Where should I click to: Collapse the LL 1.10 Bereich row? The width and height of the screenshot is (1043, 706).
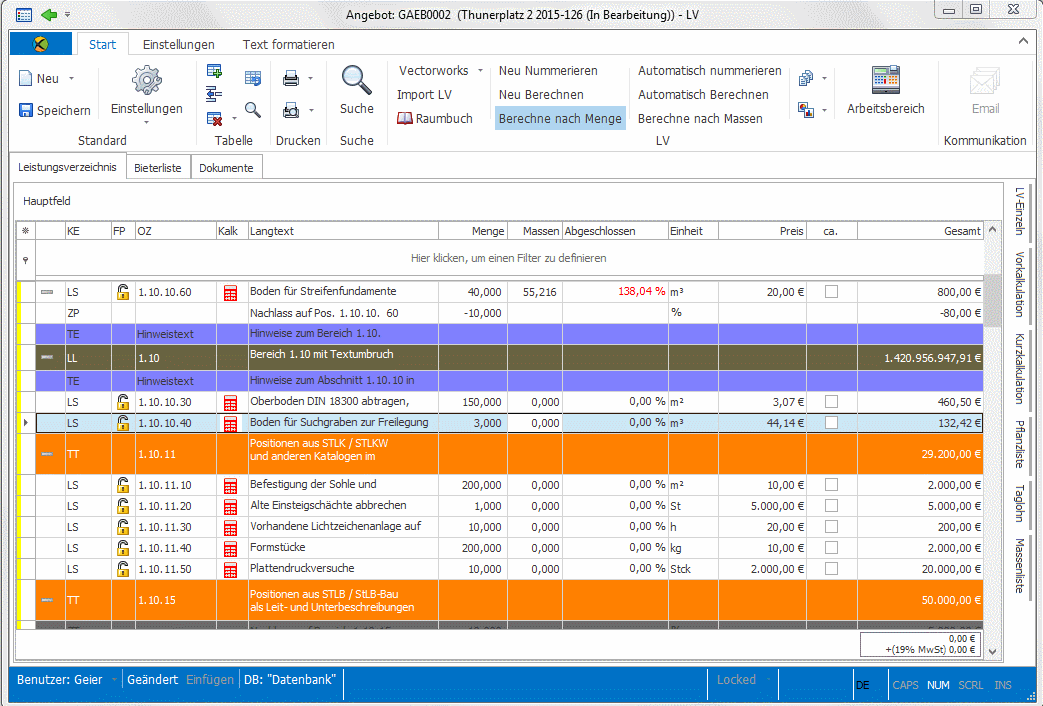point(47,357)
